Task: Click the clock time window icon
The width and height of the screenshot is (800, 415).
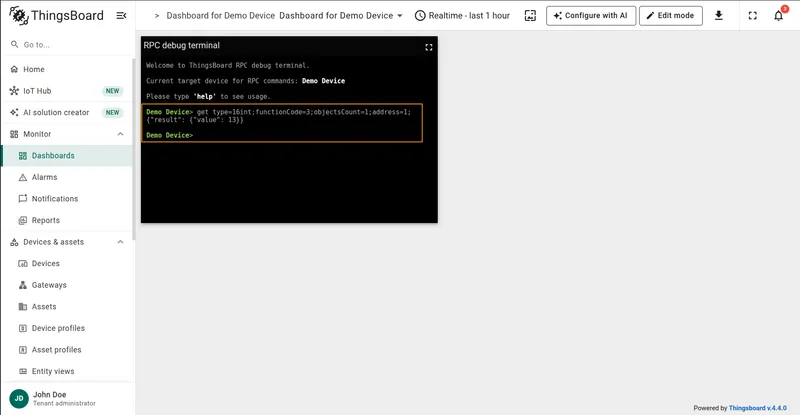Action: [420, 16]
